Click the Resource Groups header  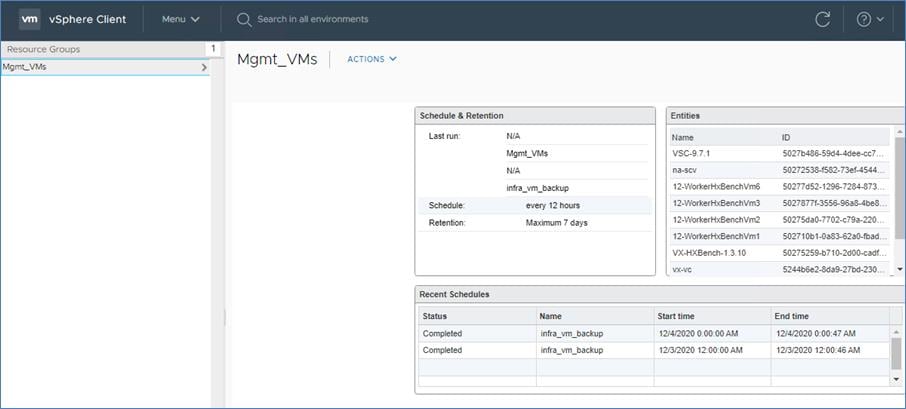pyautogui.click(x=103, y=49)
